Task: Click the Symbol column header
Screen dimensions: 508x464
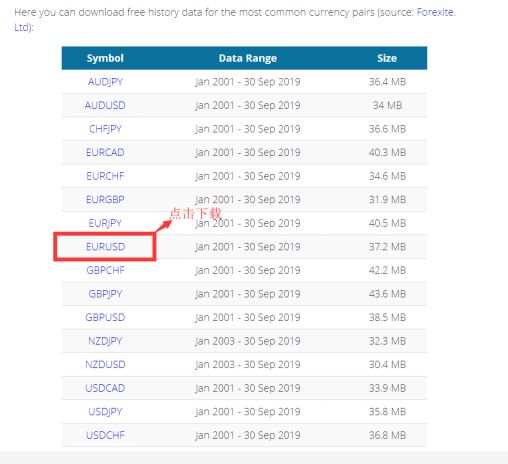Action: 105,58
